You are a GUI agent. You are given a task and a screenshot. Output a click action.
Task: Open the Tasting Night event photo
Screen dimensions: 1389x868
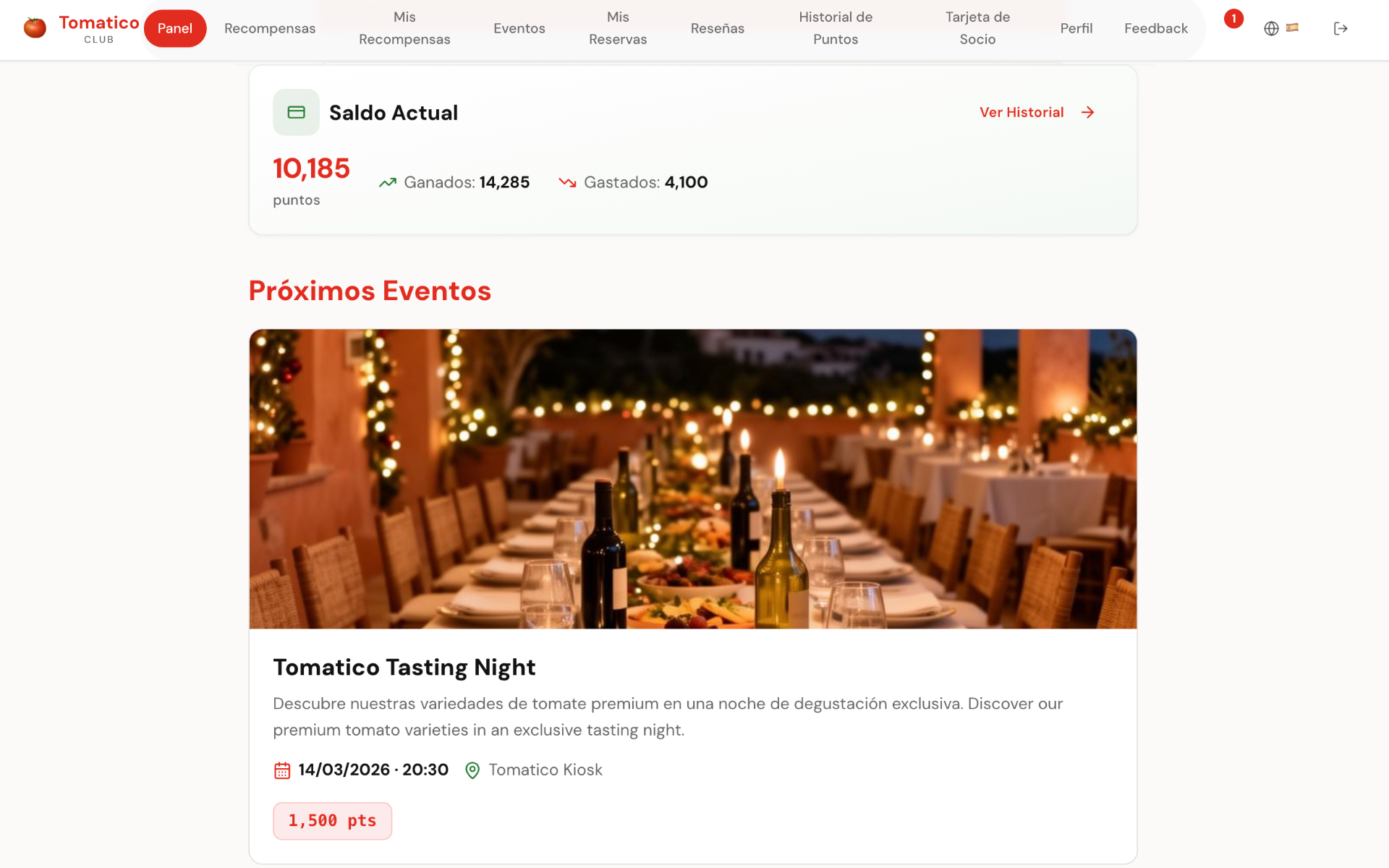693,479
